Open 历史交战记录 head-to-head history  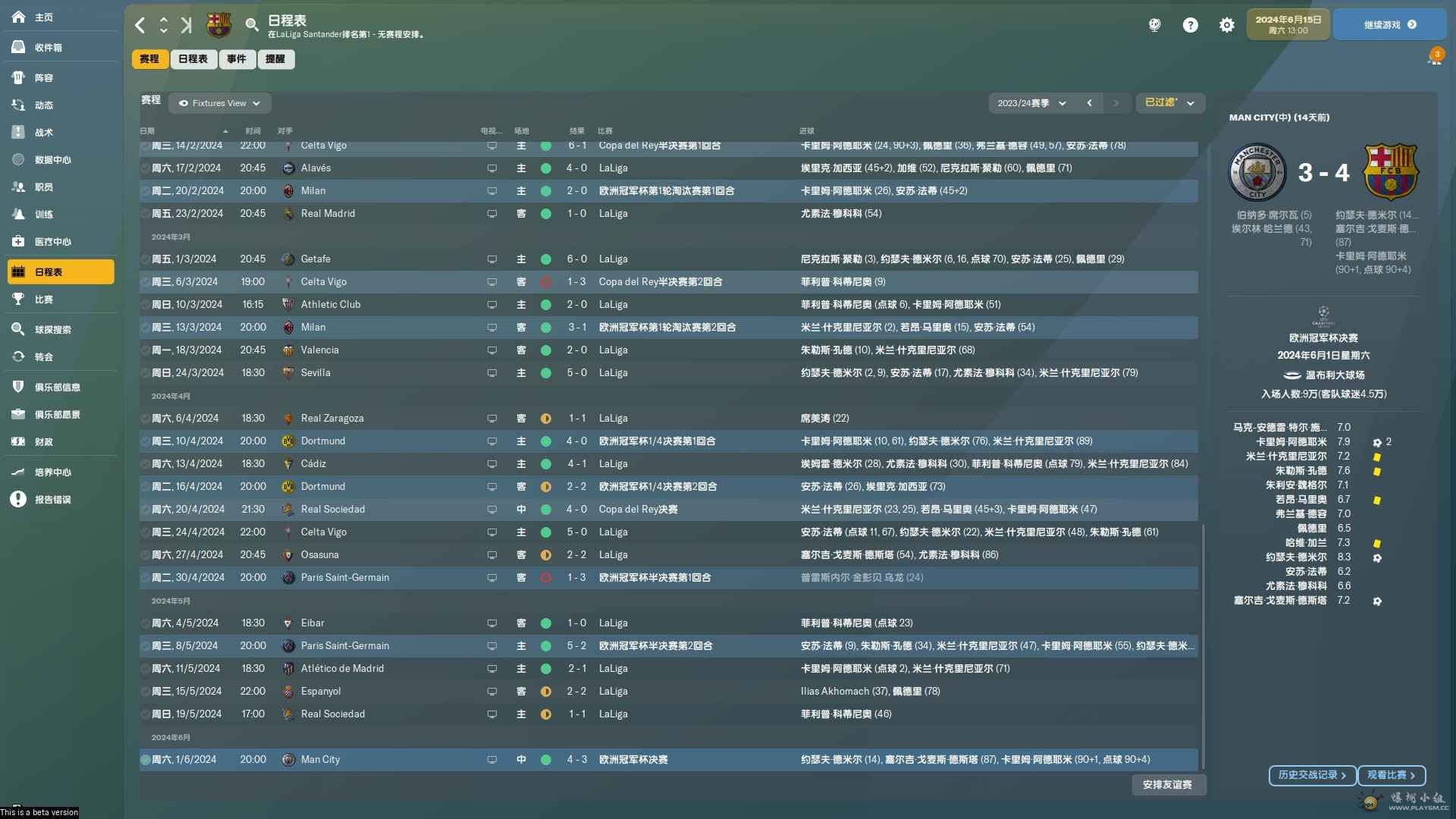[x=1312, y=775]
